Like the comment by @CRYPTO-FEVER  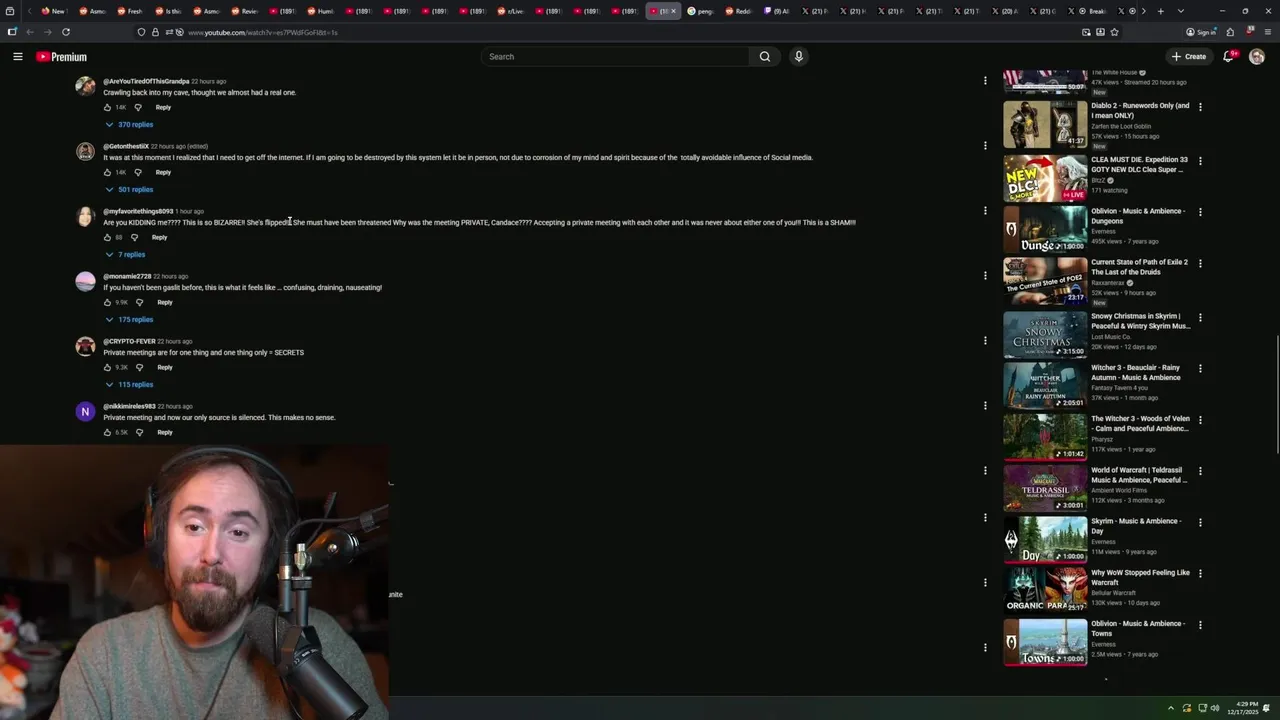[108, 367]
